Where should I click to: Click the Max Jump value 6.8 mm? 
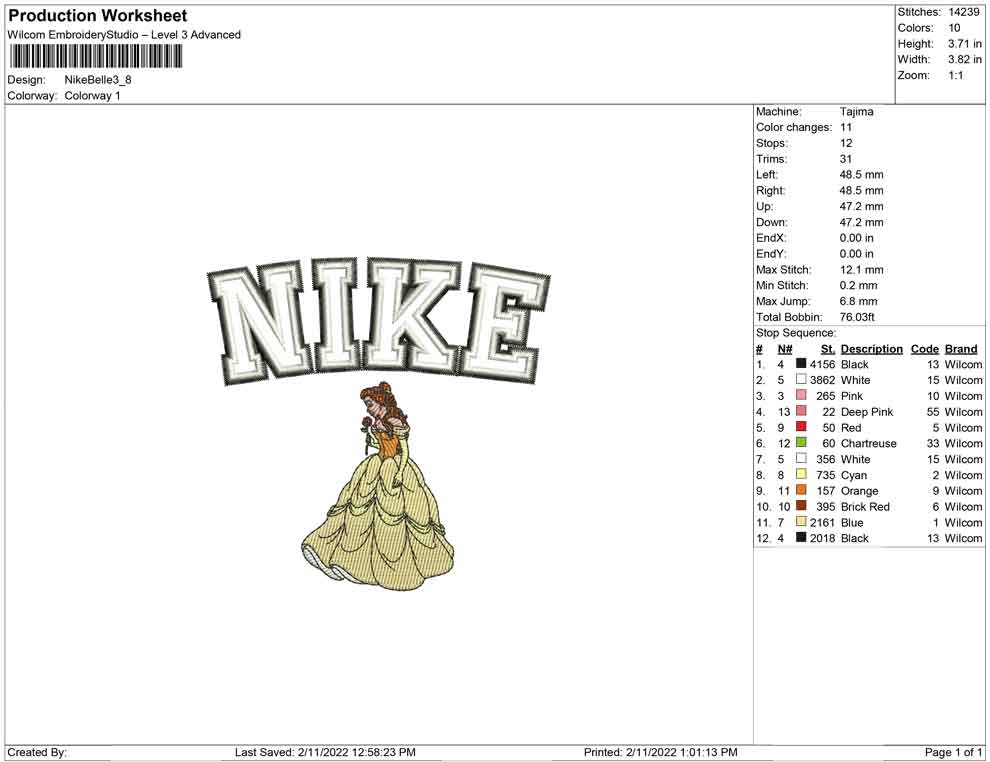click(859, 301)
